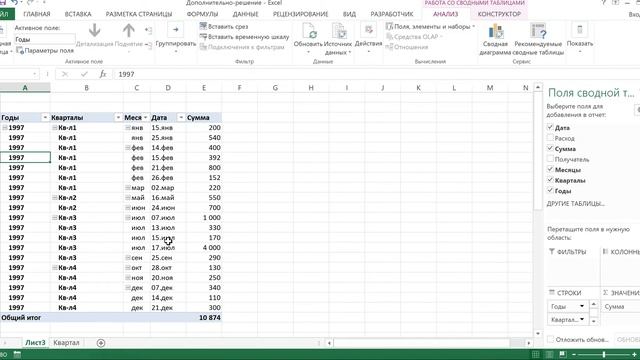Switch to the Квартал sheet tab
Screen dimensions: 640x360
(66, 343)
